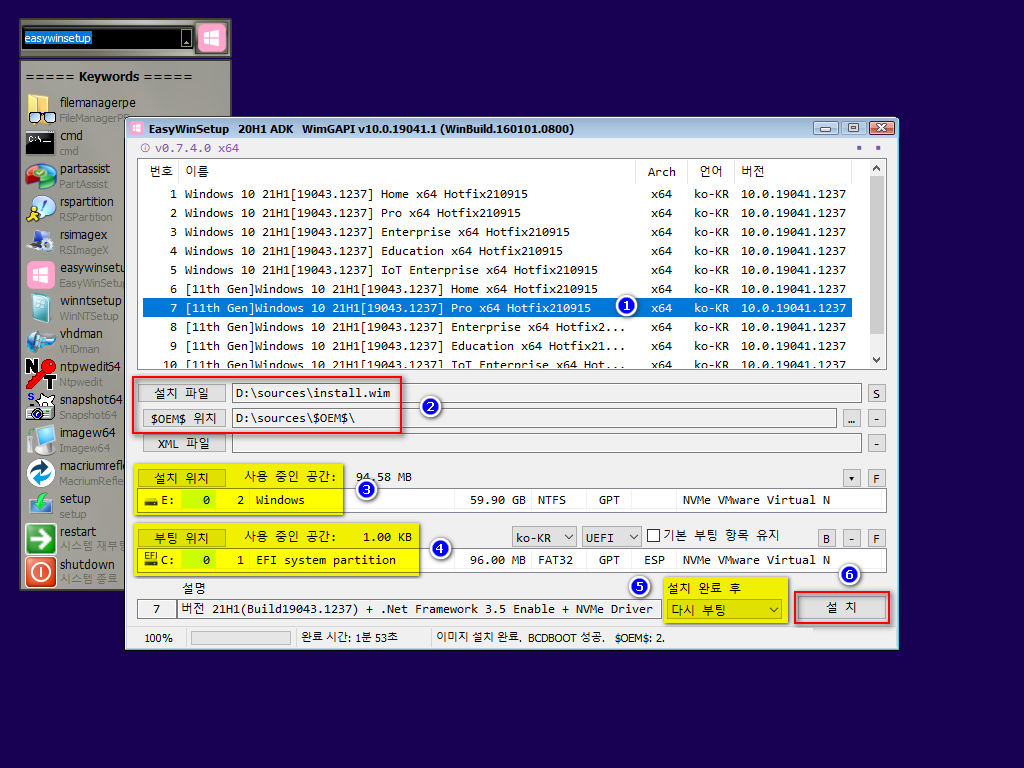The image size is (1024, 768).
Task: Click the D:\sources\$OEM$\ path field
Action: pos(534,418)
